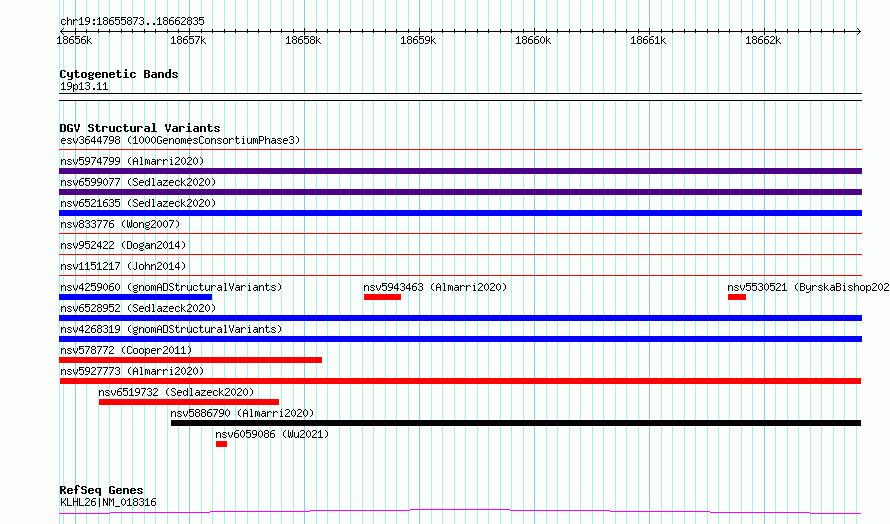
Task: Click the nsv5530521 ByrskaBishop label
Action: 808,287
